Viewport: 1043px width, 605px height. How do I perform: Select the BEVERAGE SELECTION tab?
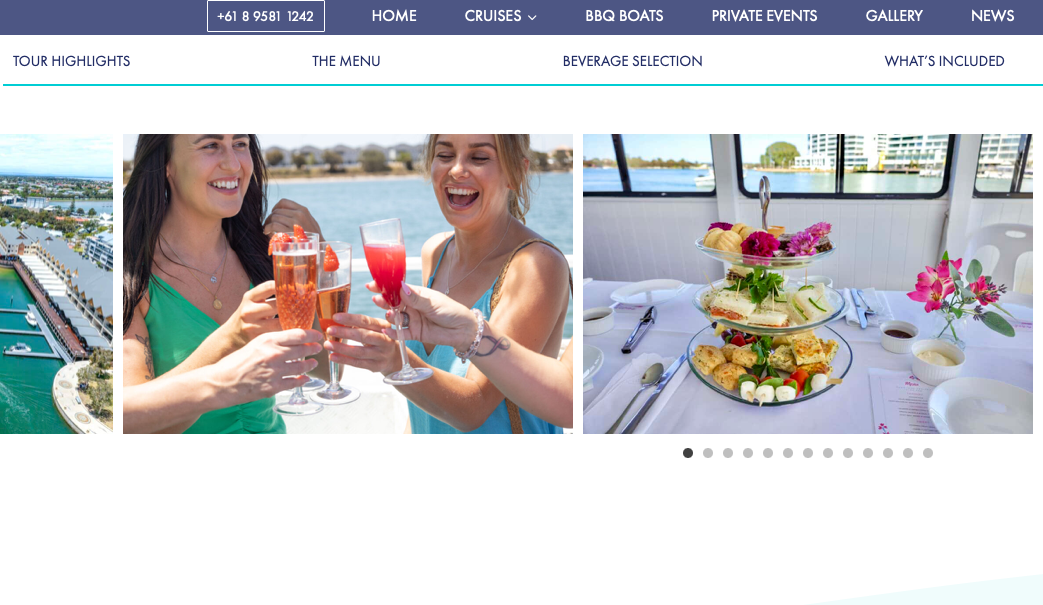click(633, 61)
